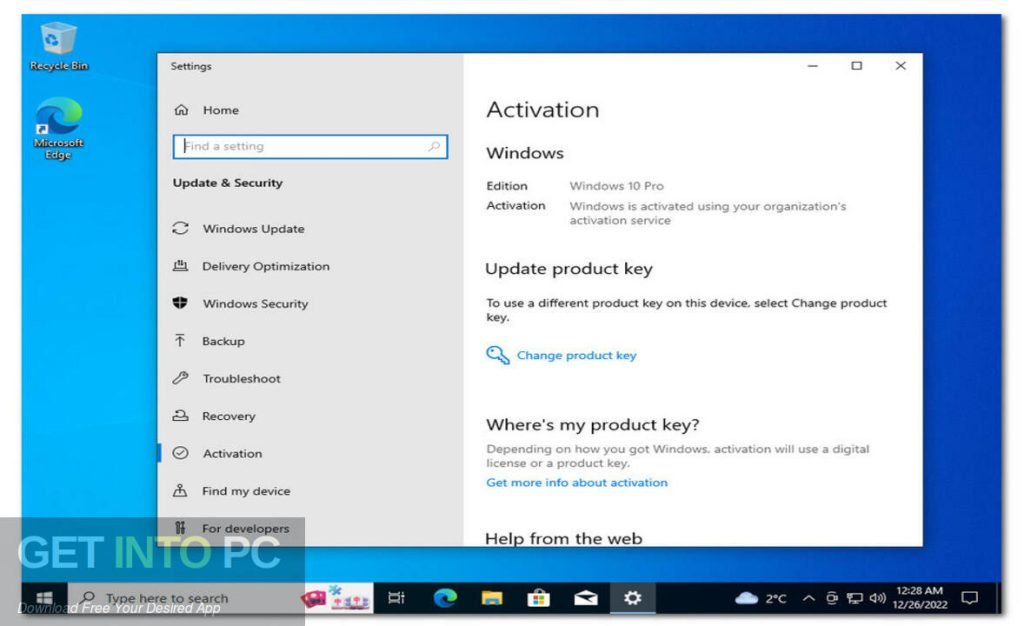Viewport: 1024px width, 626px height.
Task: Open the Troubleshoot section
Action: (240, 378)
